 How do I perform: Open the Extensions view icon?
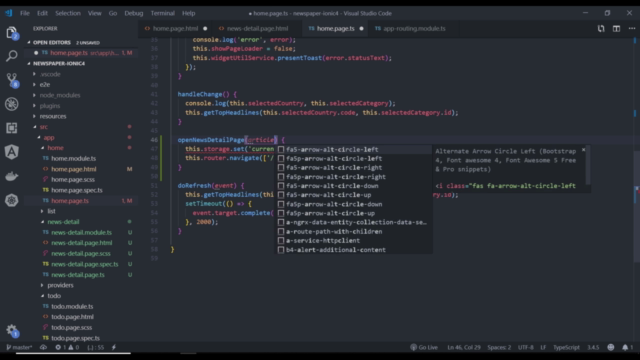coord(11,128)
